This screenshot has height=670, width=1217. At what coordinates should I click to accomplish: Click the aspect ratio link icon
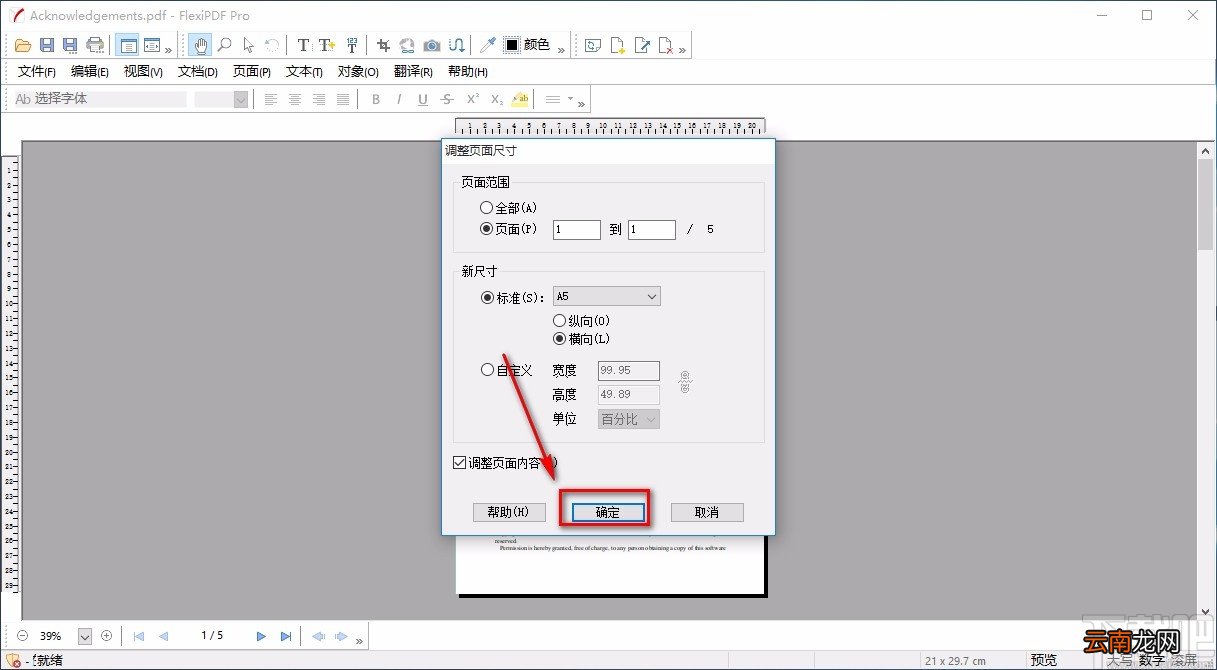coord(685,381)
